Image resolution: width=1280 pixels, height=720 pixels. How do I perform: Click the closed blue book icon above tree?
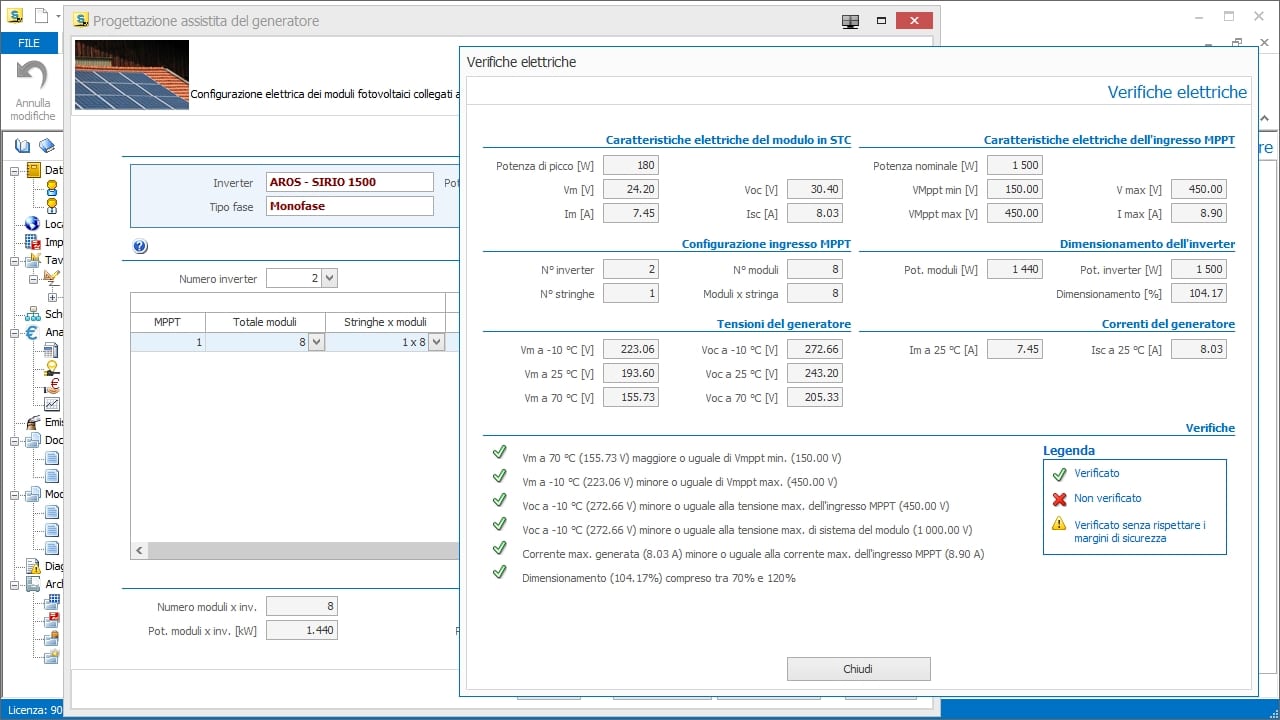click(x=47, y=146)
